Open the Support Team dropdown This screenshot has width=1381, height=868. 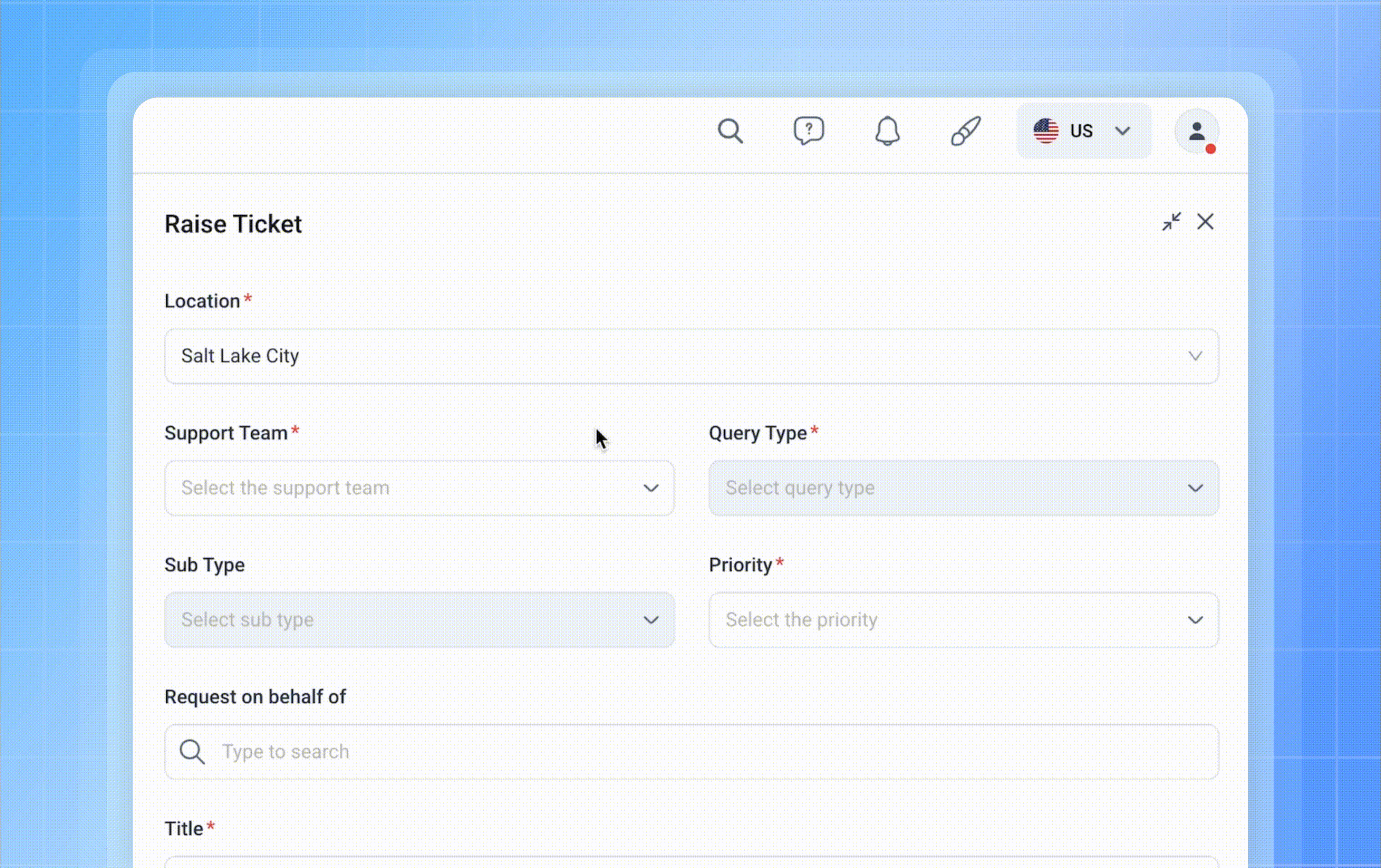pyautogui.click(x=419, y=488)
